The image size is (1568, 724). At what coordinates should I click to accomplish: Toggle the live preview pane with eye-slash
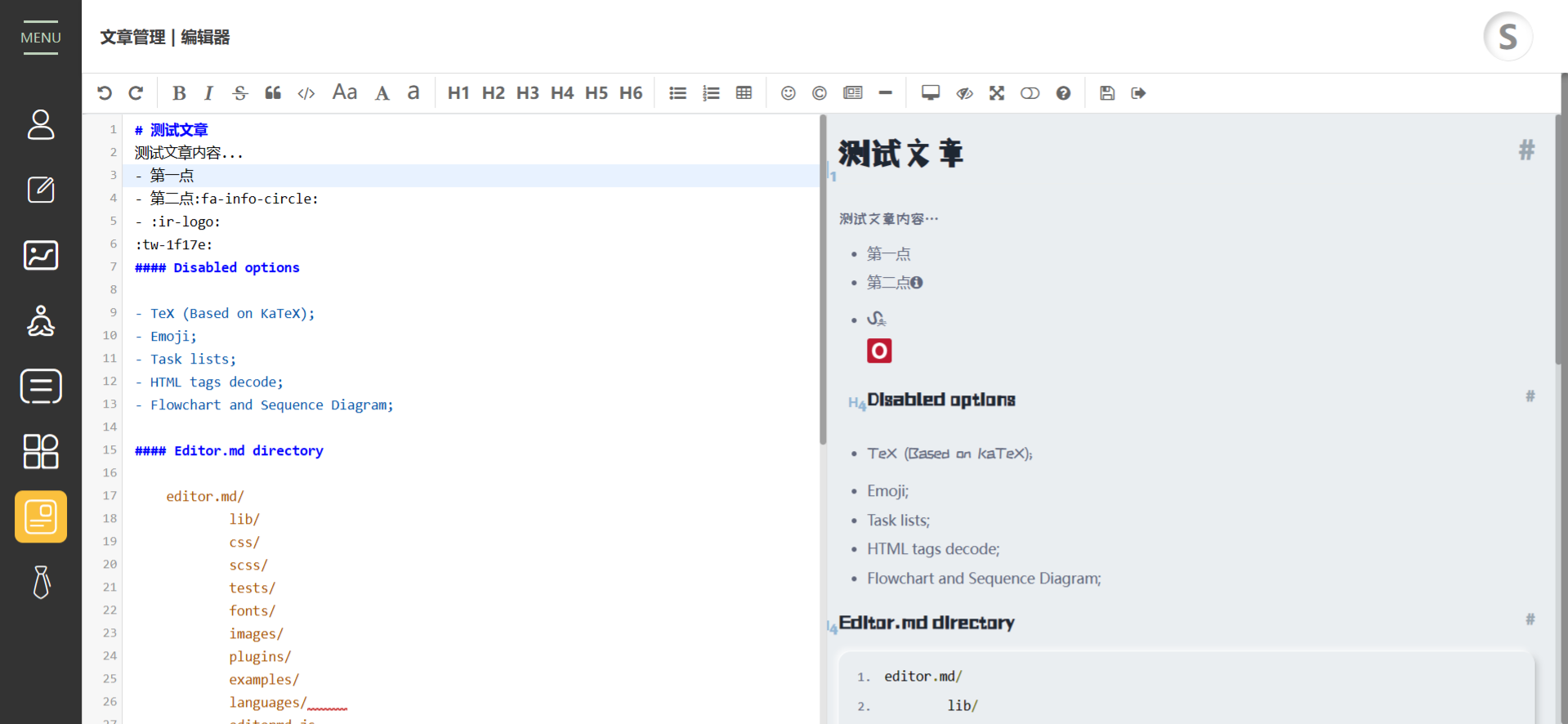964,93
